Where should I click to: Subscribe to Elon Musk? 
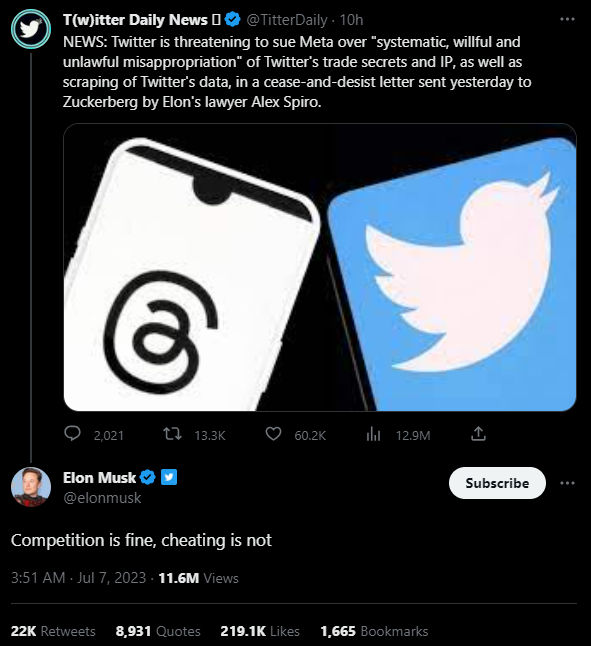497,483
